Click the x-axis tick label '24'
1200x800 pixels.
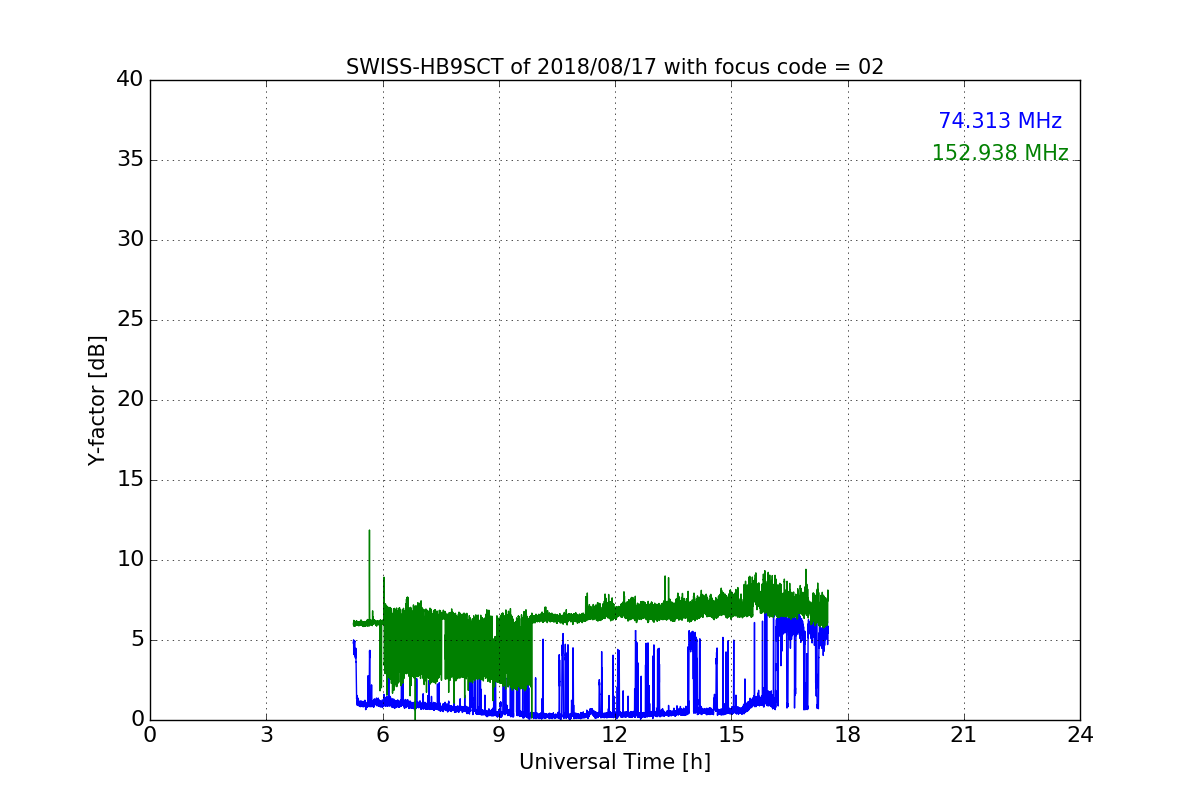point(1080,734)
